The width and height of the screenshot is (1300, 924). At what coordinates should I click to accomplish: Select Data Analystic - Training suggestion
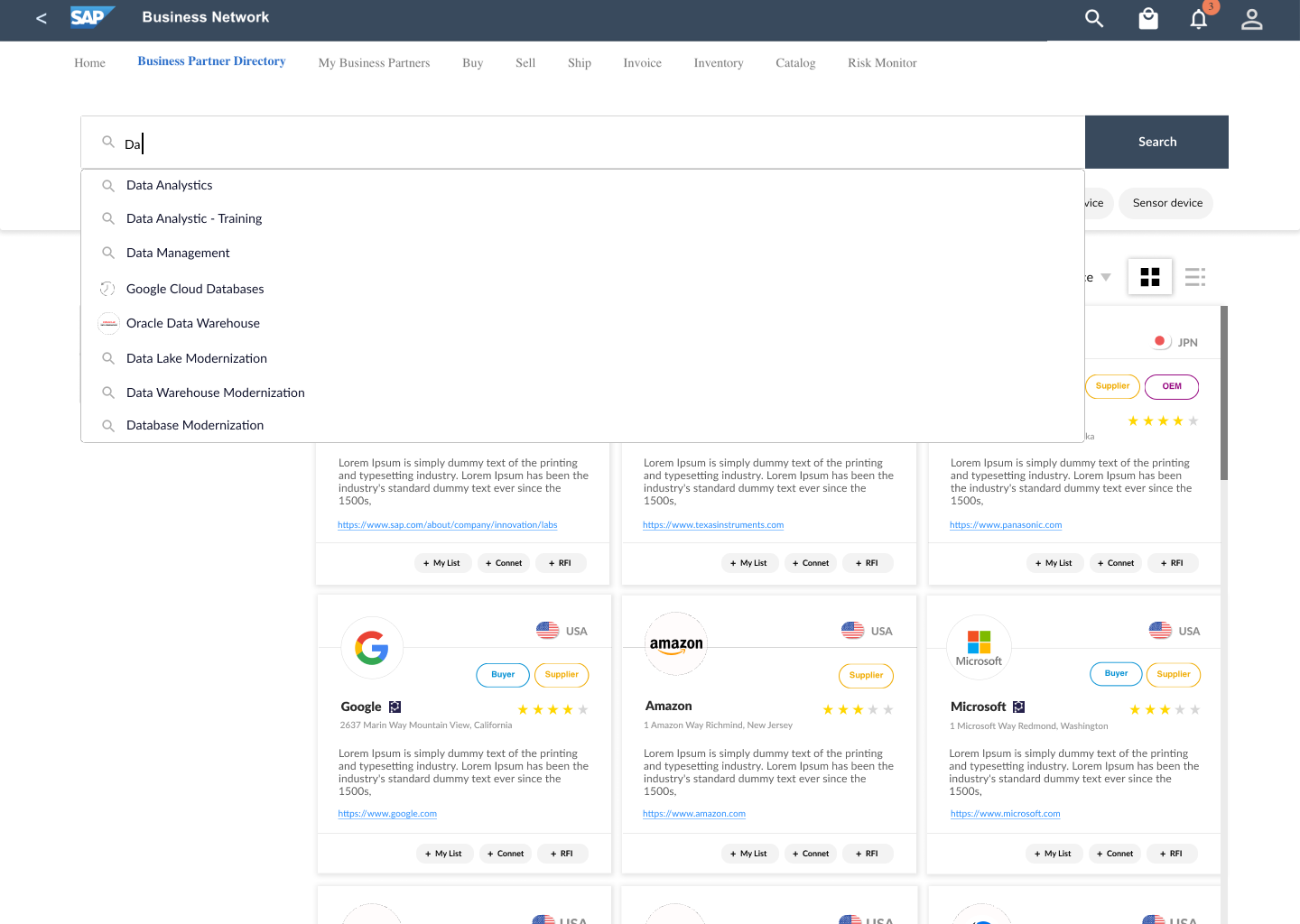(x=582, y=218)
